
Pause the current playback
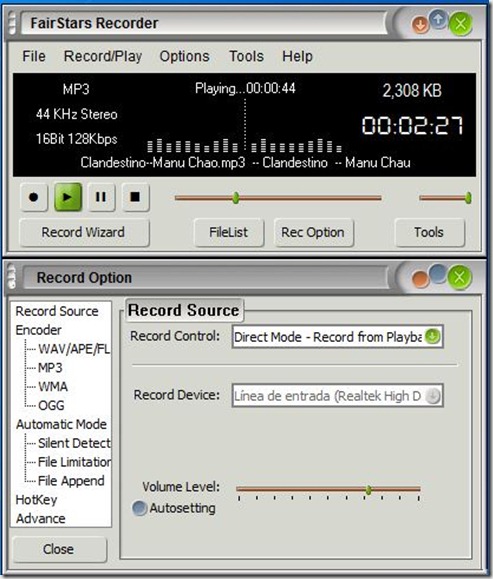tap(101, 197)
